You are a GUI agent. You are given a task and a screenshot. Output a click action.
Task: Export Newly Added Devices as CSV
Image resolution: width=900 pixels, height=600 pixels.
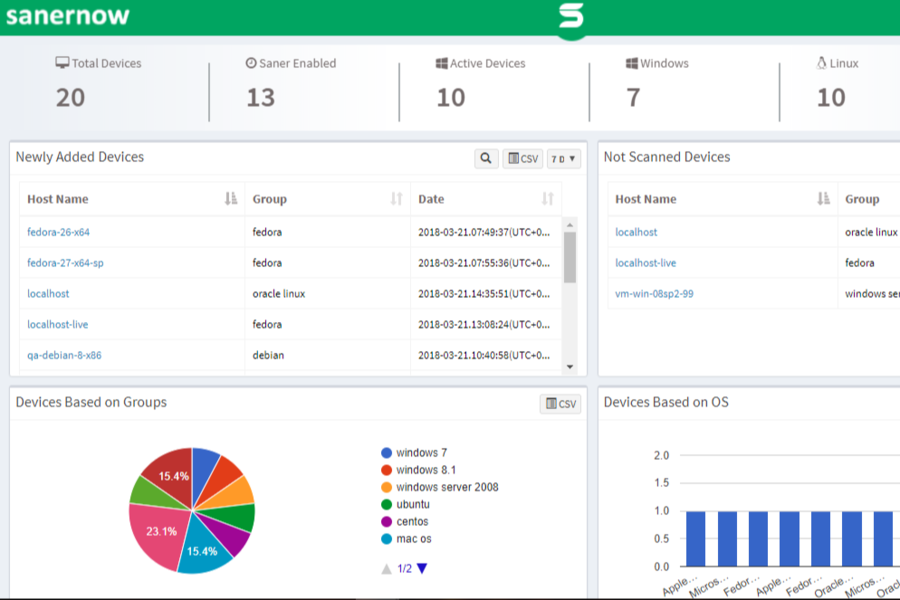pos(523,158)
